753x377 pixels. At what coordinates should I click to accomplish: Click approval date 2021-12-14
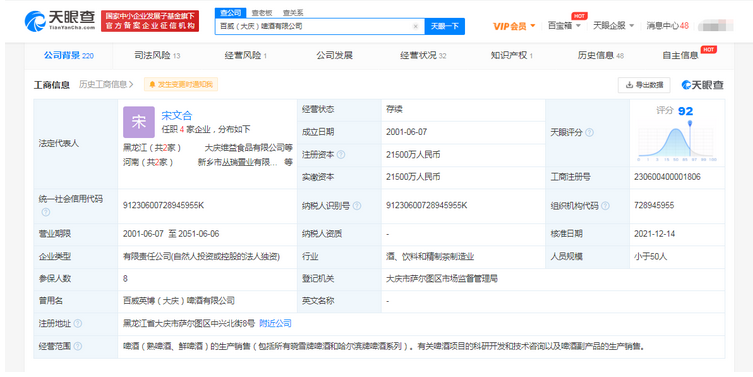[654, 234]
